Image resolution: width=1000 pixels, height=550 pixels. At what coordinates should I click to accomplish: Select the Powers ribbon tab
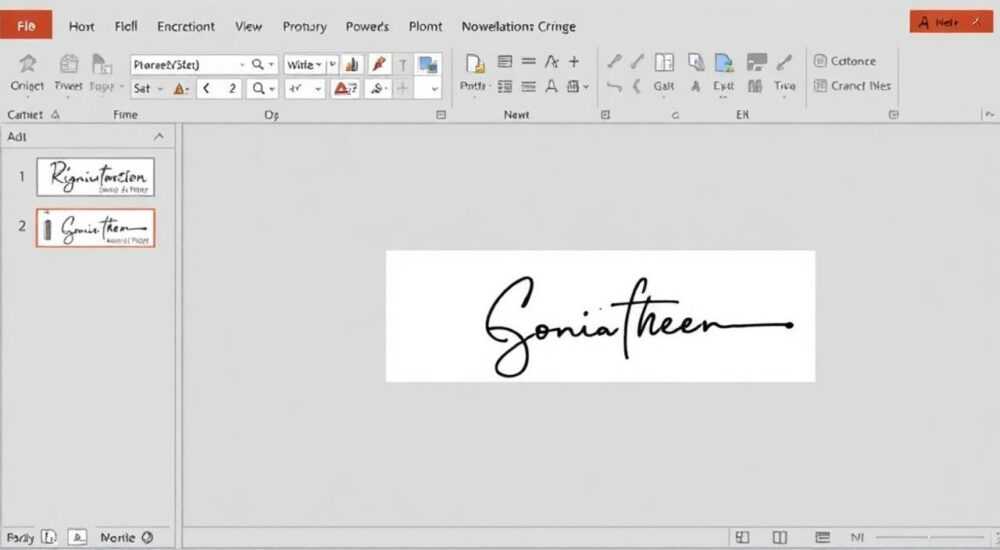(x=367, y=26)
